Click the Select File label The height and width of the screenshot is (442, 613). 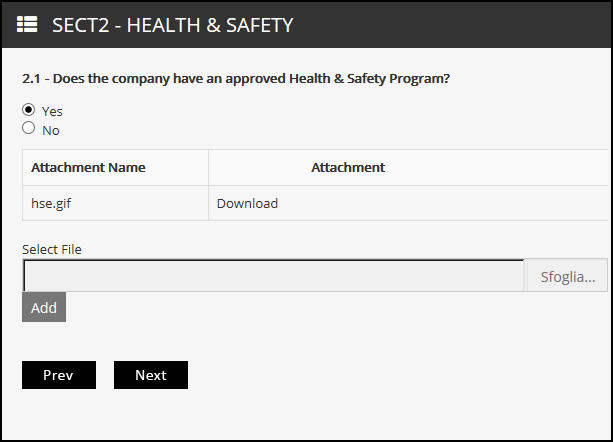(52, 249)
